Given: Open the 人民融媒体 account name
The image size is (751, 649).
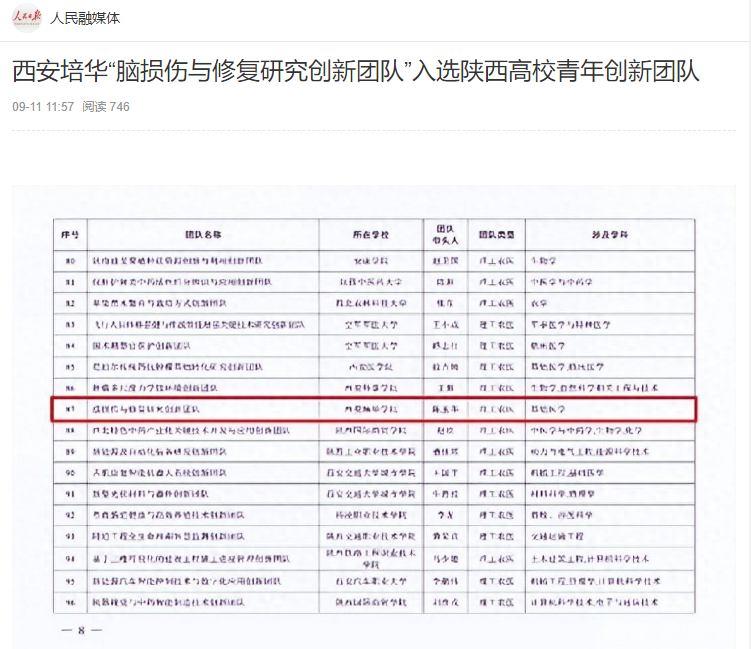Looking at the screenshot, I should [x=84, y=18].
